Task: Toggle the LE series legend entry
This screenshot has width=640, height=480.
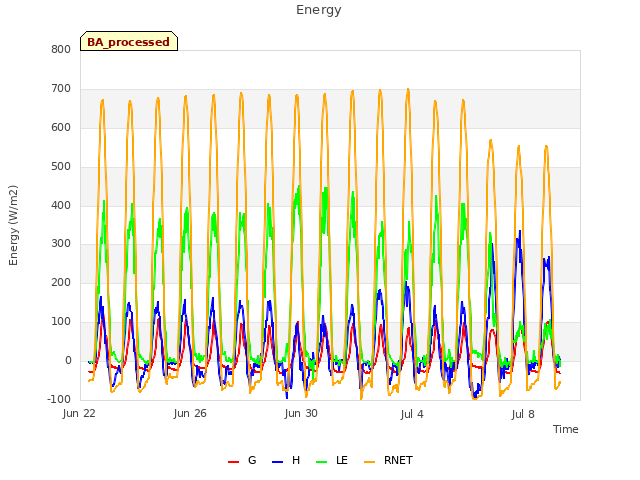Action: 332,461
